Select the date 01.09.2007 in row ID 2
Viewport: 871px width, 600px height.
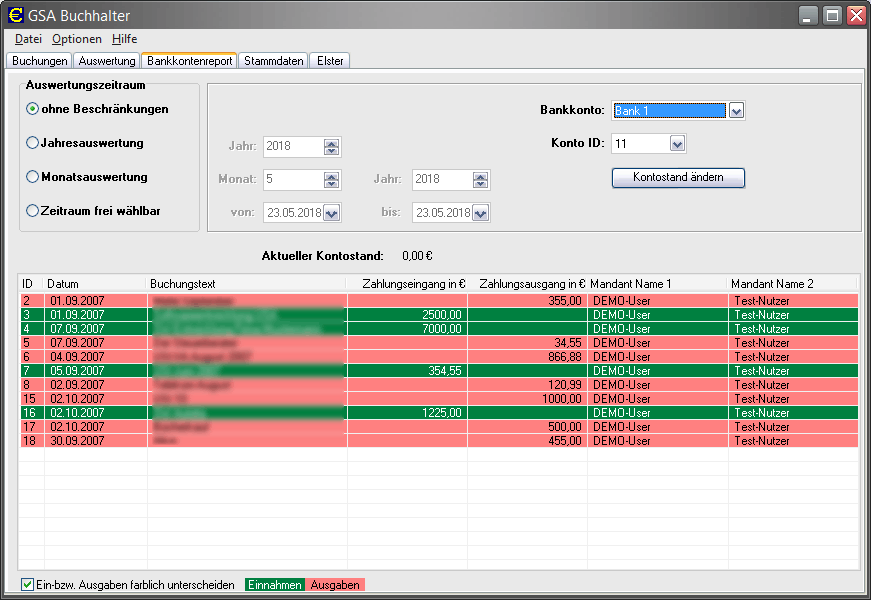[96, 301]
